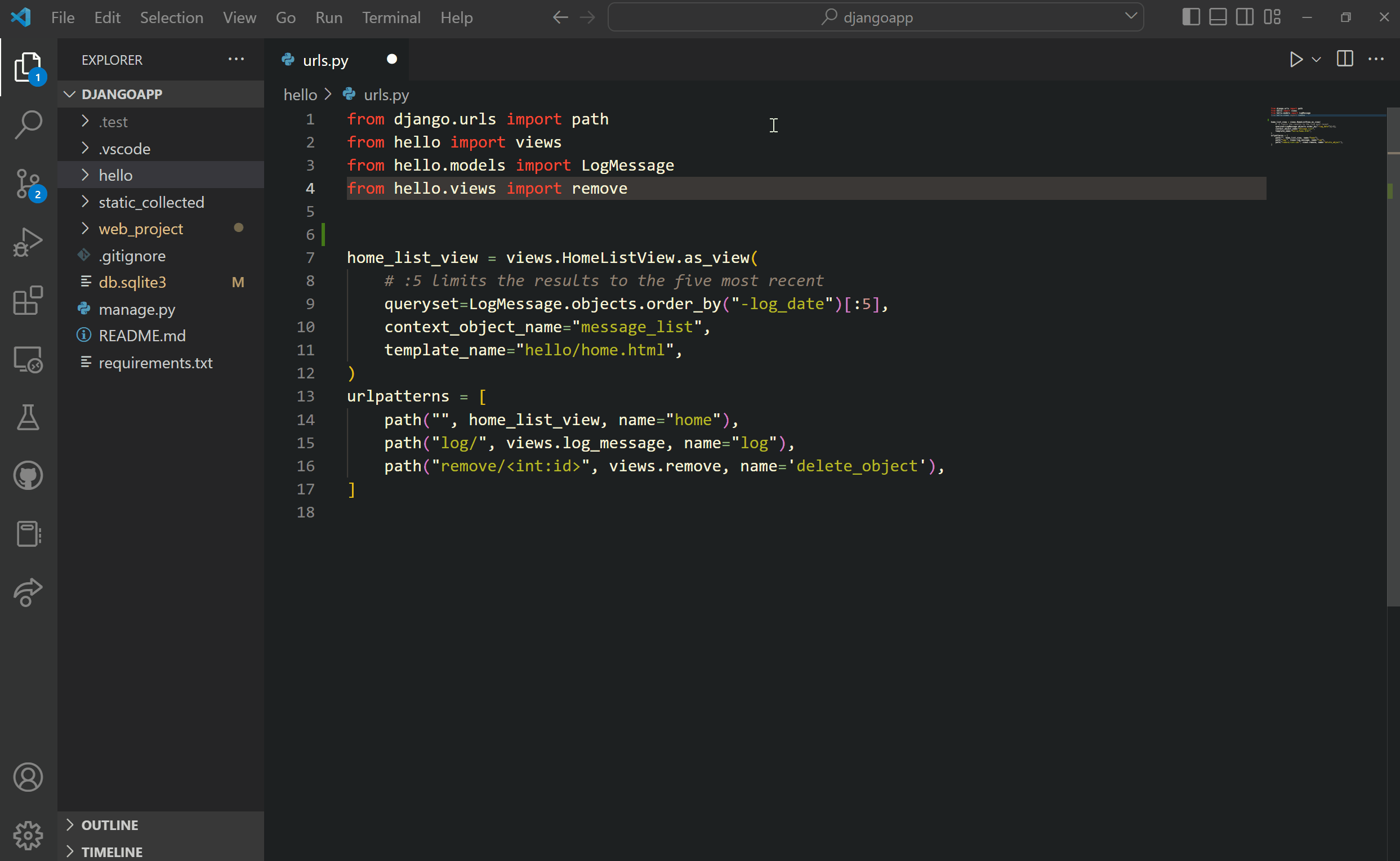Click the Settings gear icon at bottom
The height and width of the screenshot is (861, 1400).
27,834
